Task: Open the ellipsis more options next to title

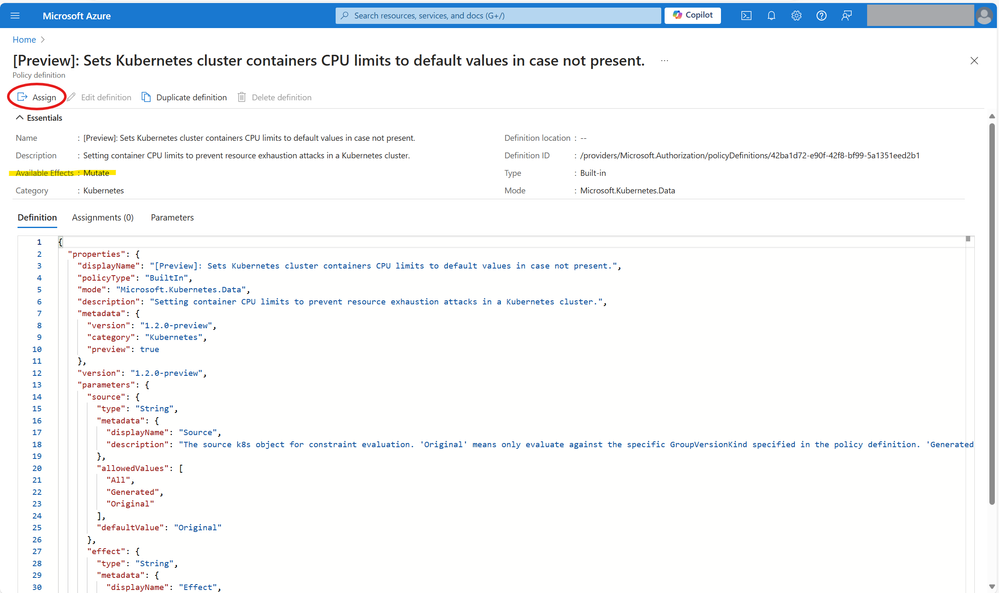Action: coord(665,61)
